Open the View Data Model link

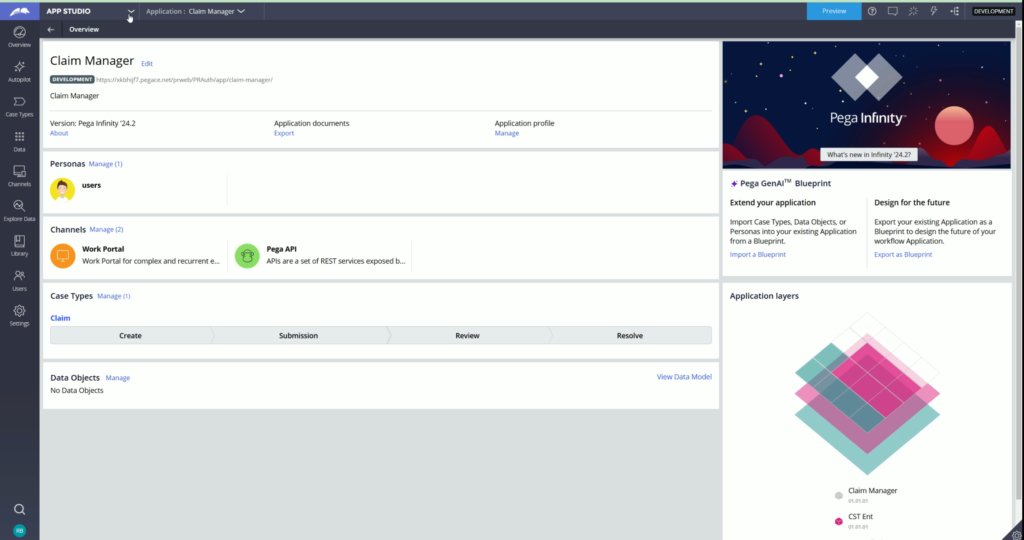pyautogui.click(x=684, y=377)
